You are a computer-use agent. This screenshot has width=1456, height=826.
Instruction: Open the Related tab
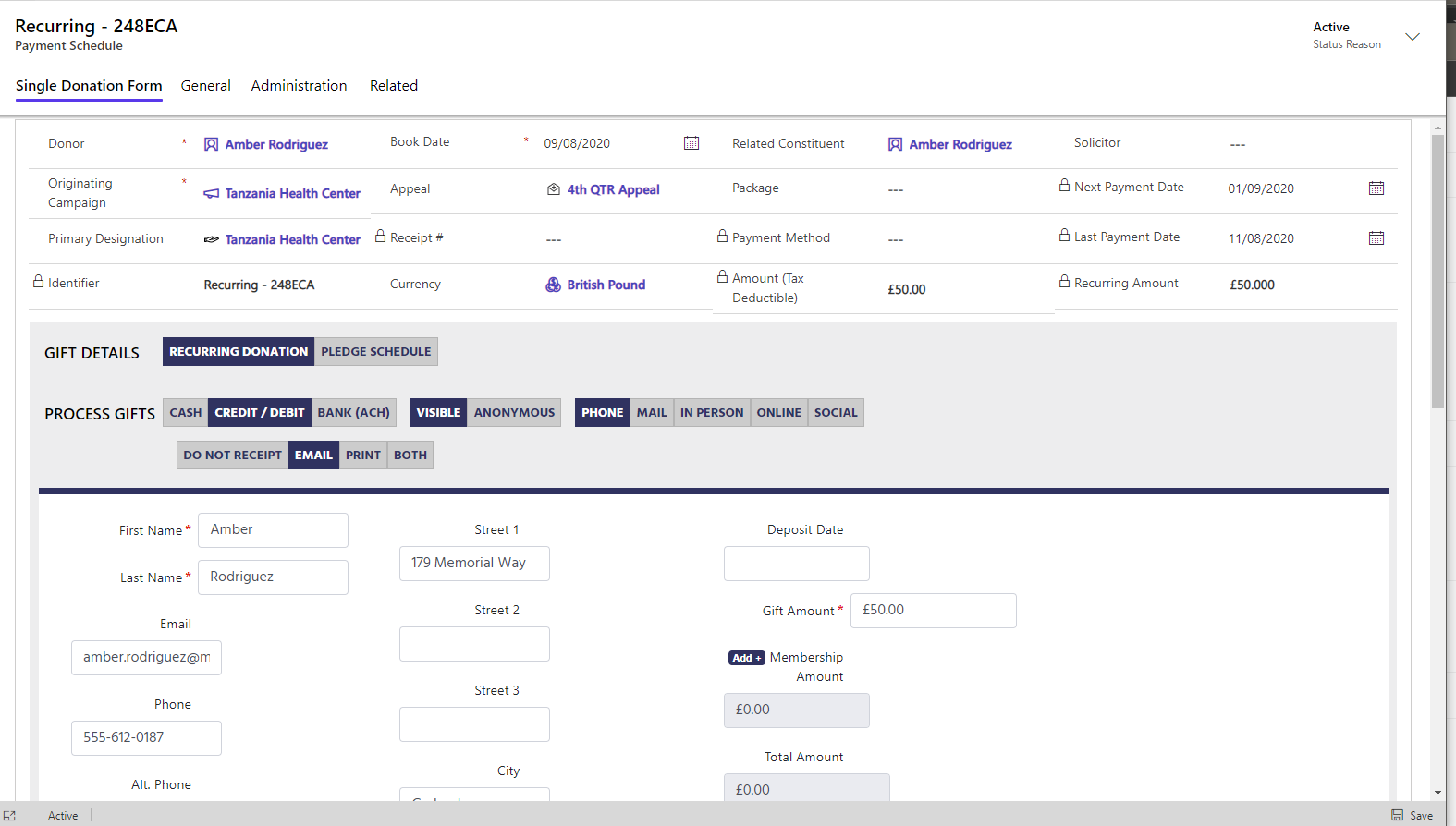click(393, 86)
